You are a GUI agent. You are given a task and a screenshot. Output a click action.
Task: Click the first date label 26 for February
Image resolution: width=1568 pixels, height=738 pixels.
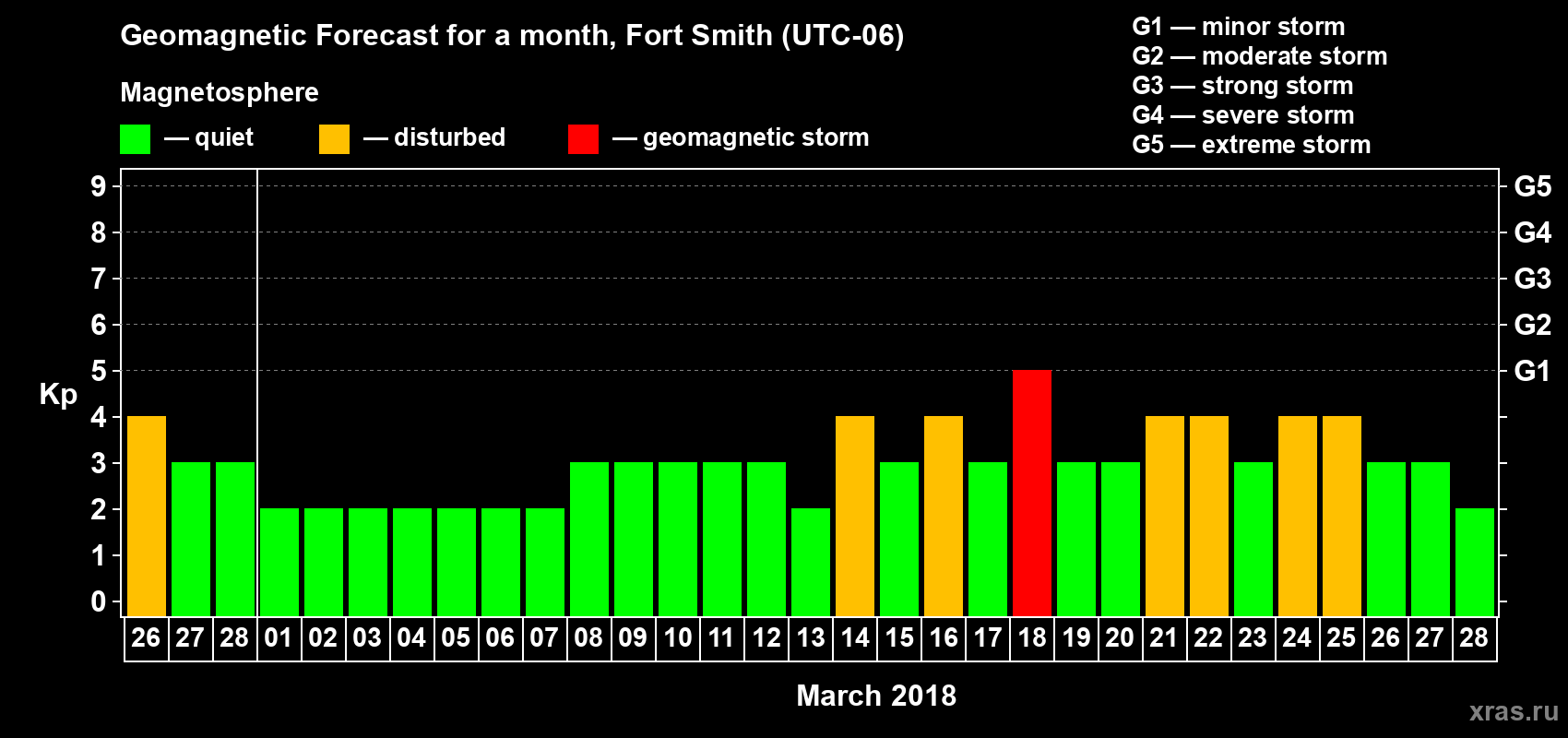pyautogui.click(x=147, y=638)
